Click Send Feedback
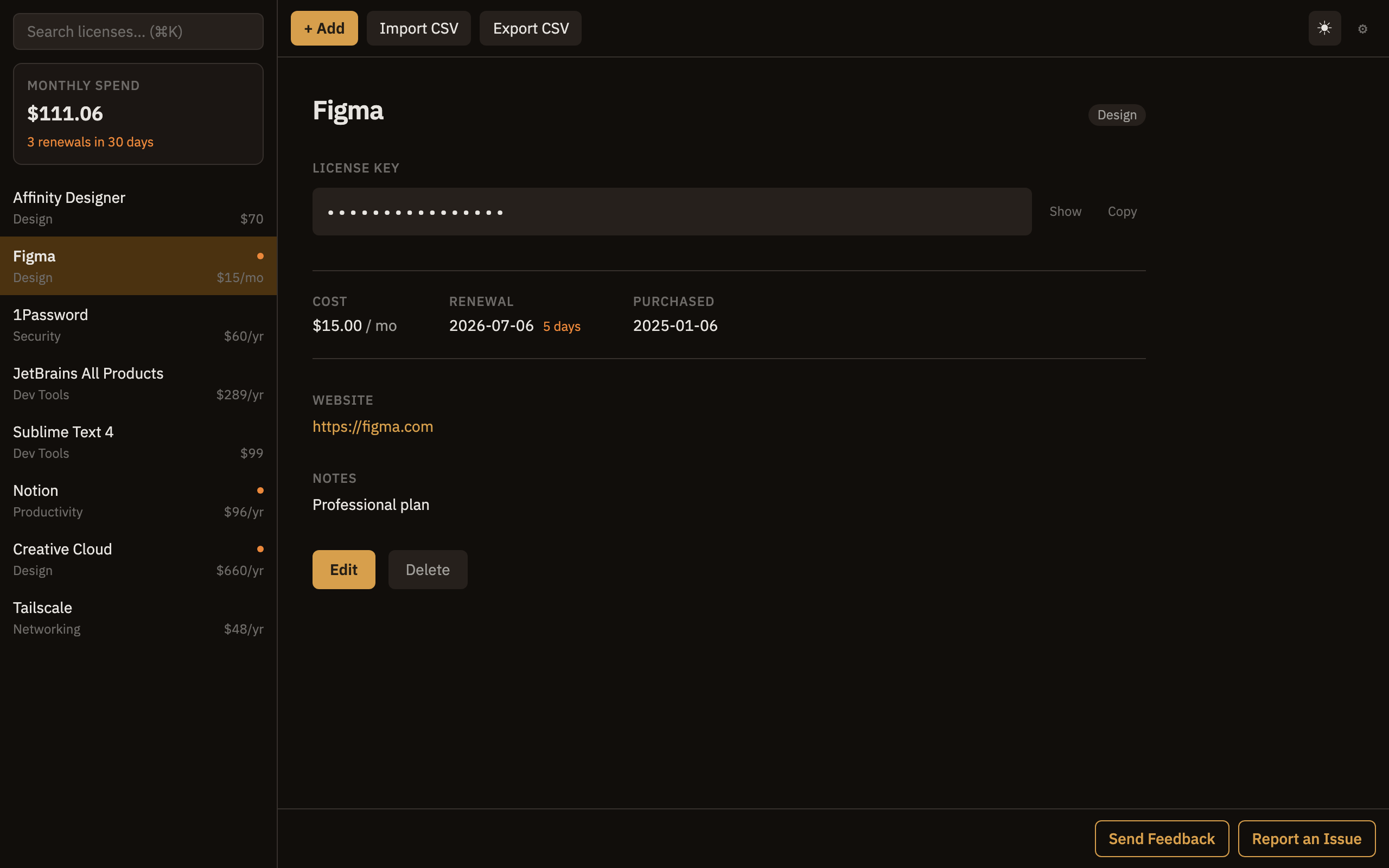 [1162, 839]
